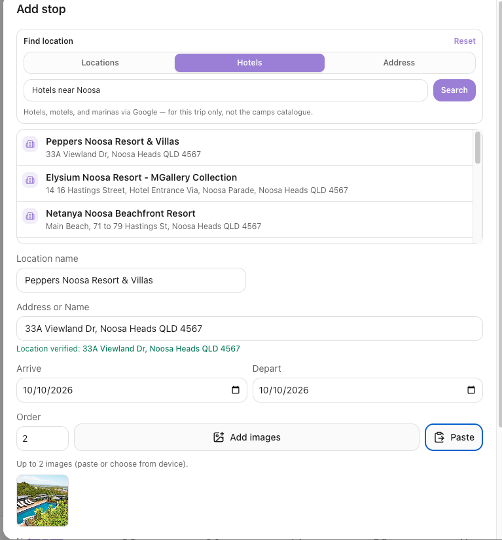502x540 pixels.
Task: Click the Order number field
Action: point(42,438)
